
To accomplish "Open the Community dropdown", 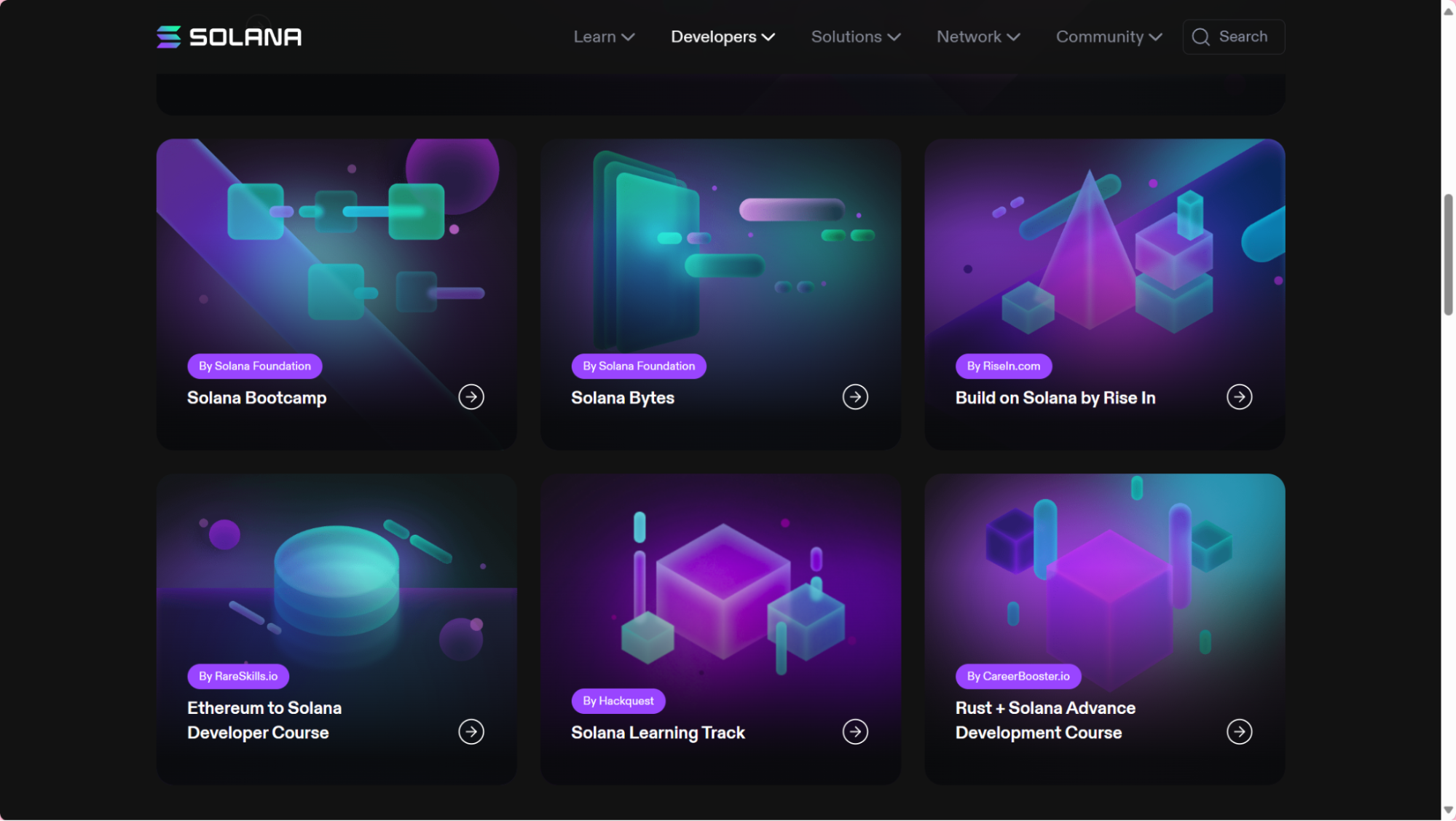I will click(1107, 36).
